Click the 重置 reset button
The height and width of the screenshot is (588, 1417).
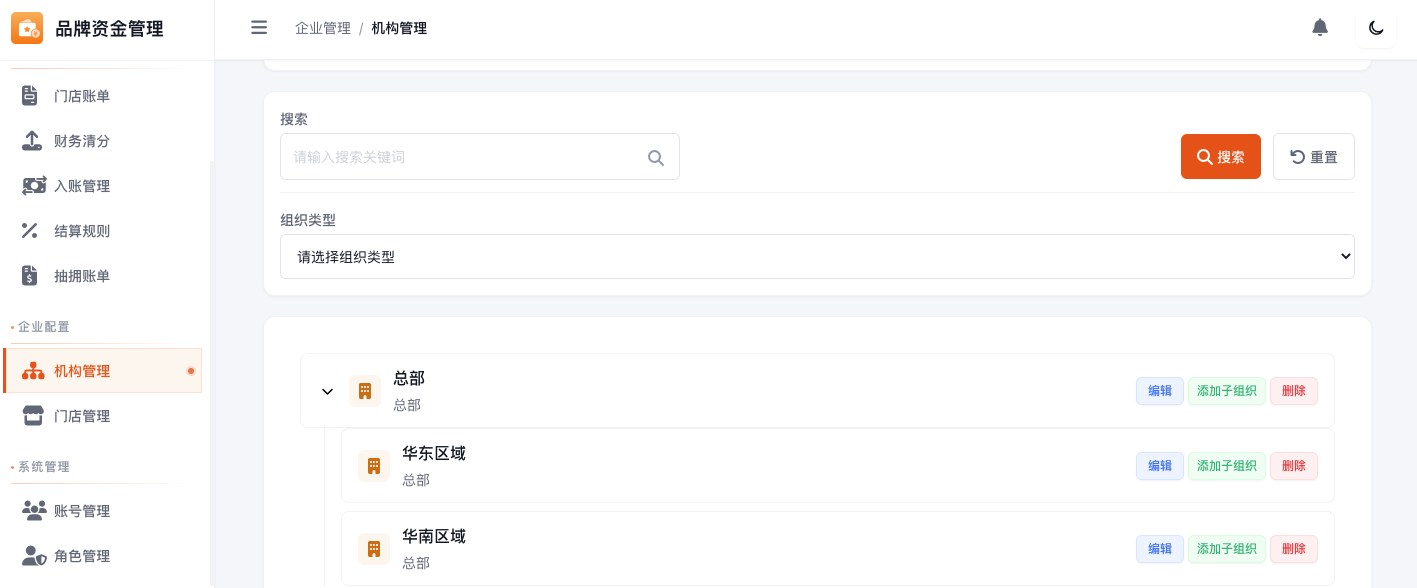tap(1313, 157)
